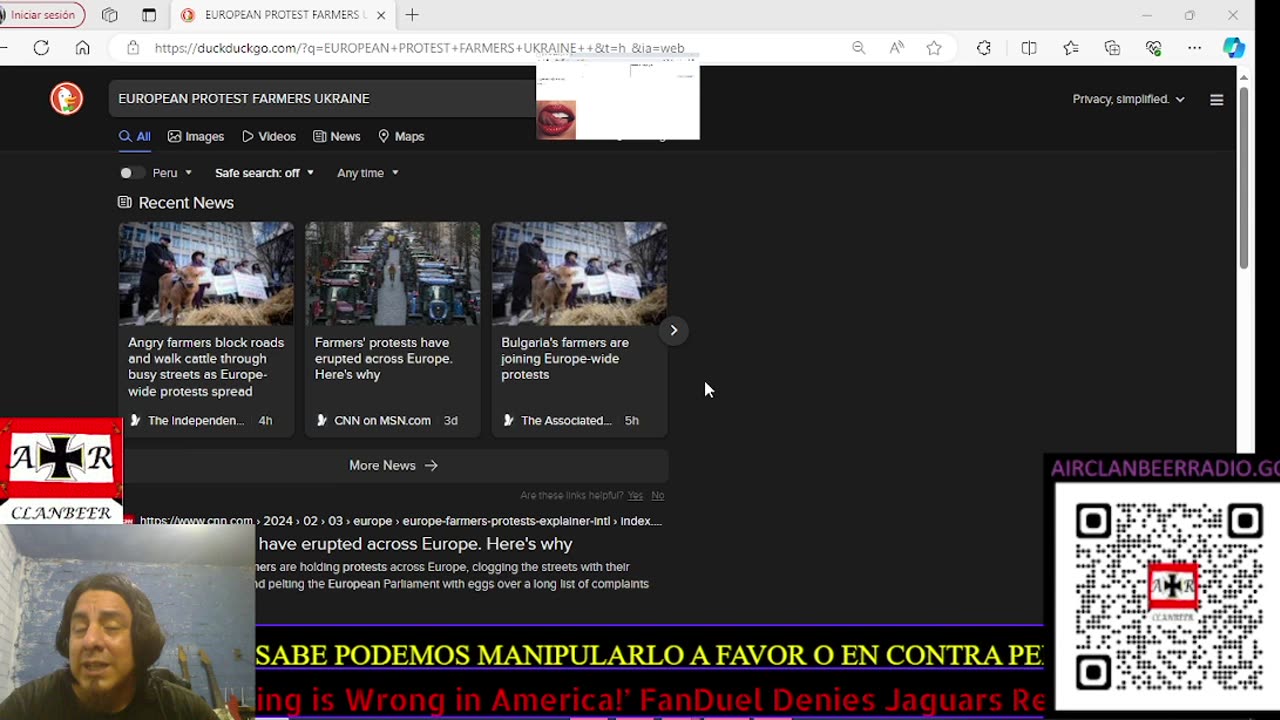1280x720 pixels.
Task: Switch to Images results tab
Action: pyautogui.click(x=196, y=136)
